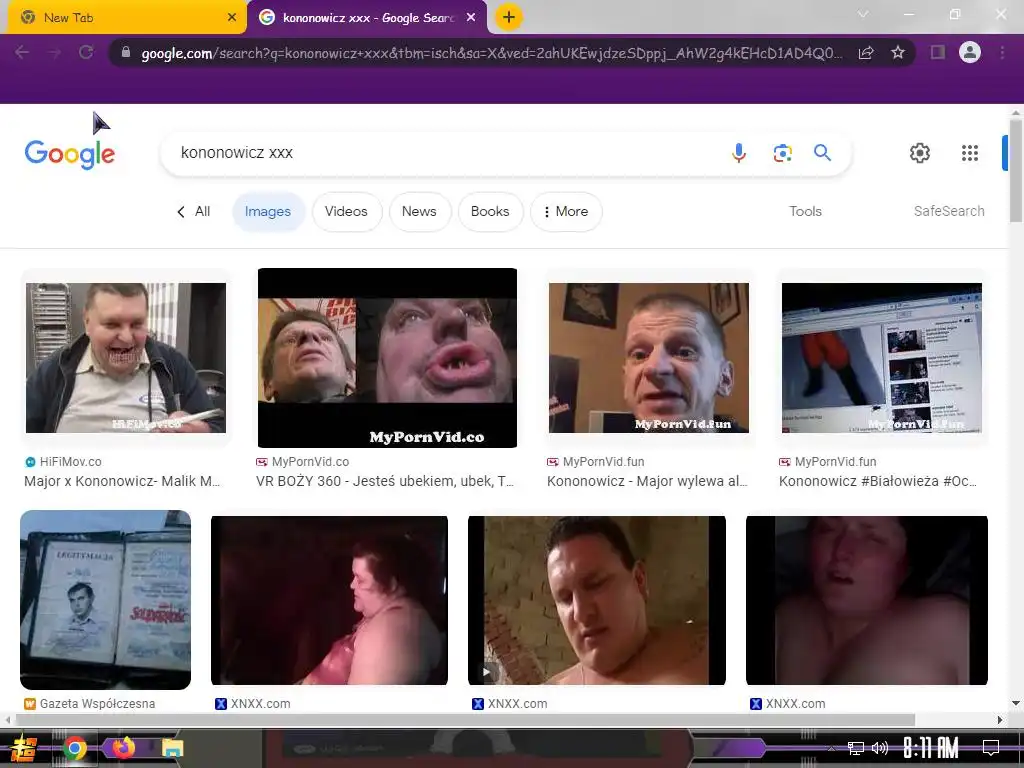Image resolution: width=1024 pixels, height=768 pixels.
Task: Start voice search with microphone icon
Action: click(x=739, y=153)
